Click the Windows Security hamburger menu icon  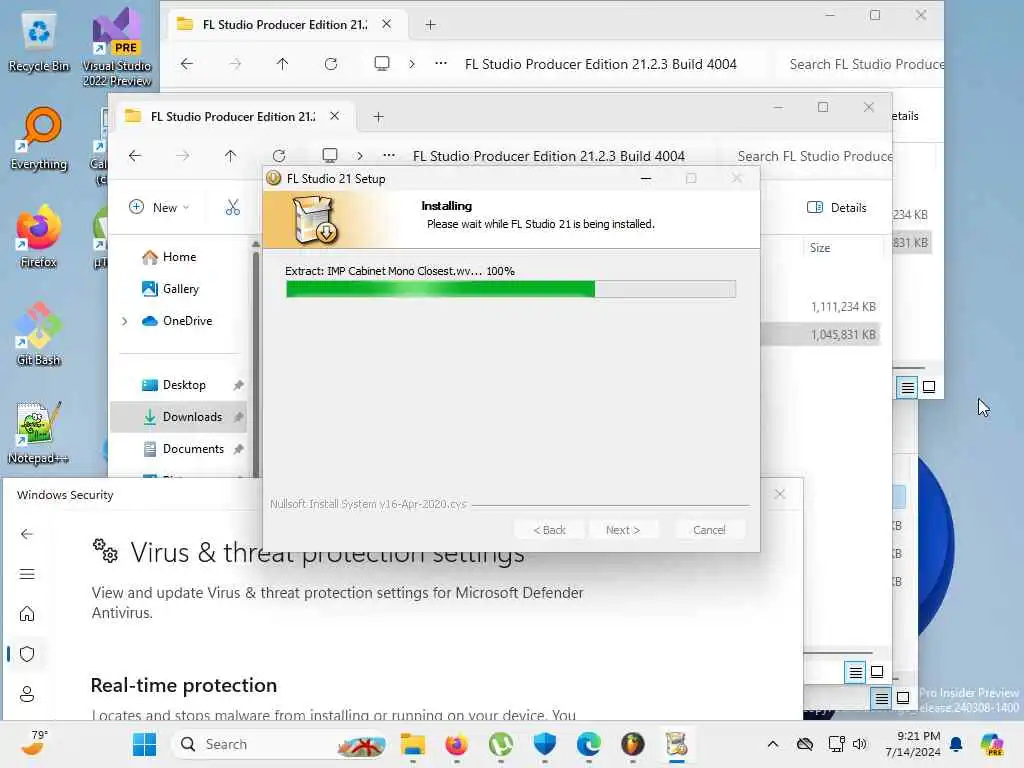[x=27, y=574]
